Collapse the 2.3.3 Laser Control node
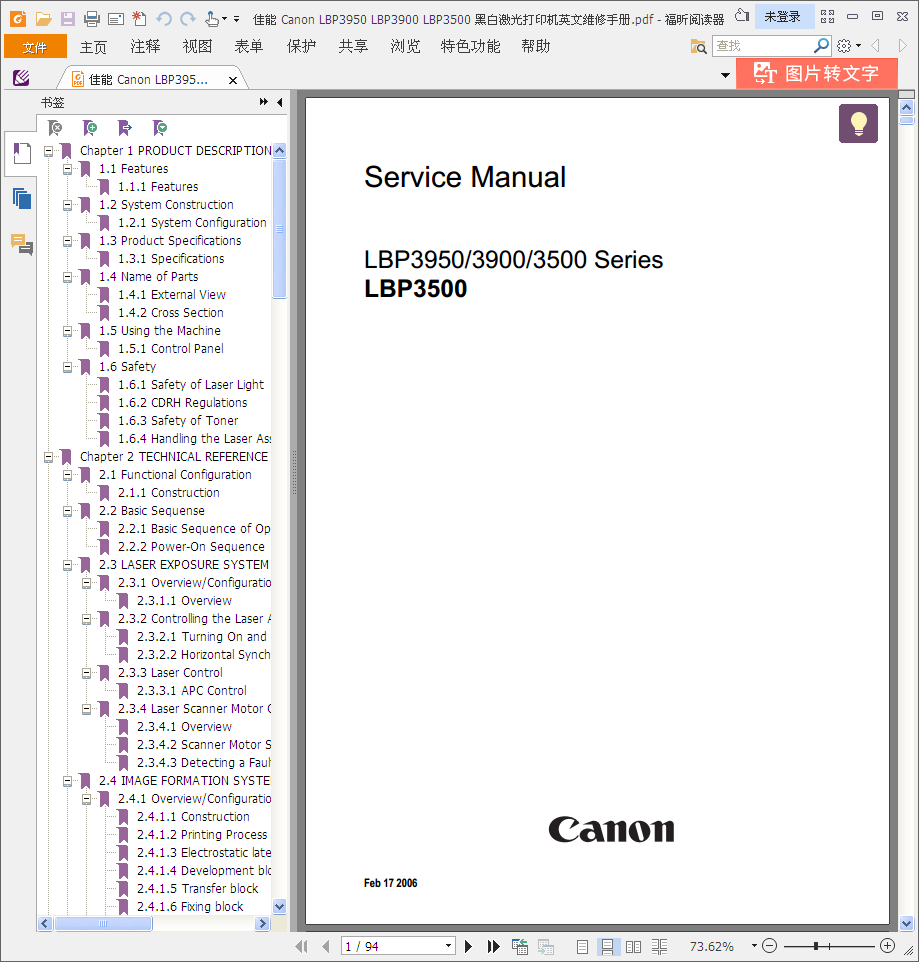This screenshot has height=962, width=919. (x=87, y=673)
